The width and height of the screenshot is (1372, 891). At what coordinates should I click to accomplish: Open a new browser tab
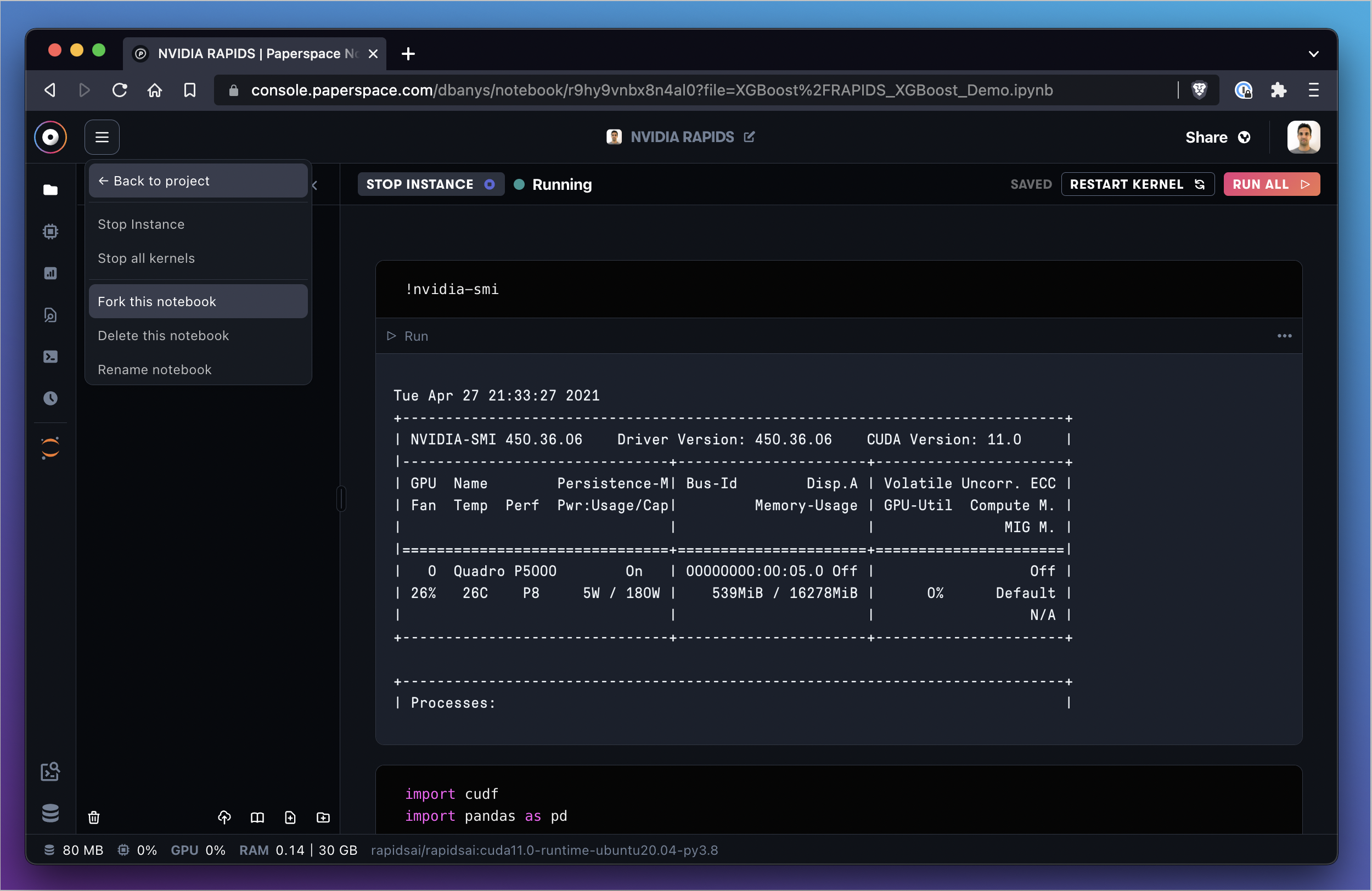[x=408, y=54]
